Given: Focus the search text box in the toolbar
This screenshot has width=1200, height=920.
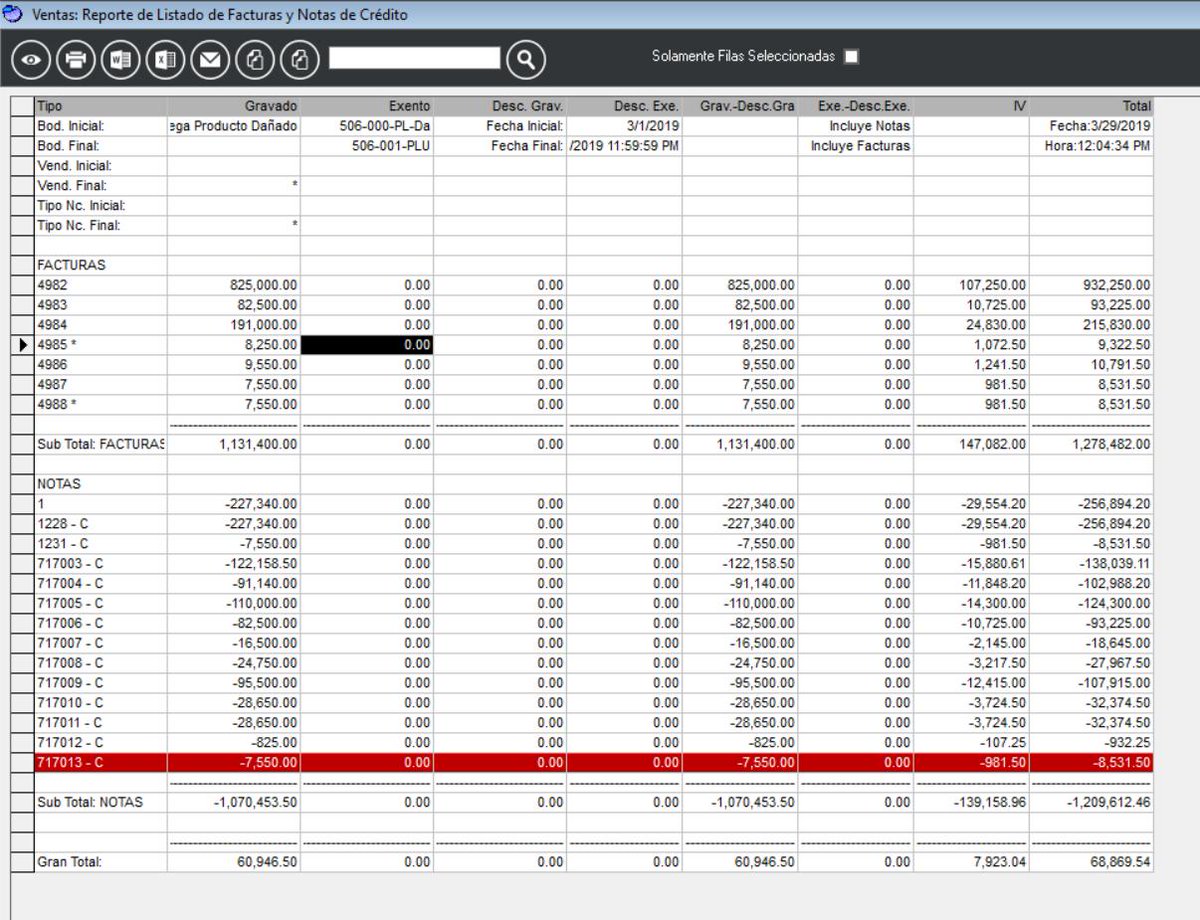Looking at the screenshot, I should [x=414, y=58].
